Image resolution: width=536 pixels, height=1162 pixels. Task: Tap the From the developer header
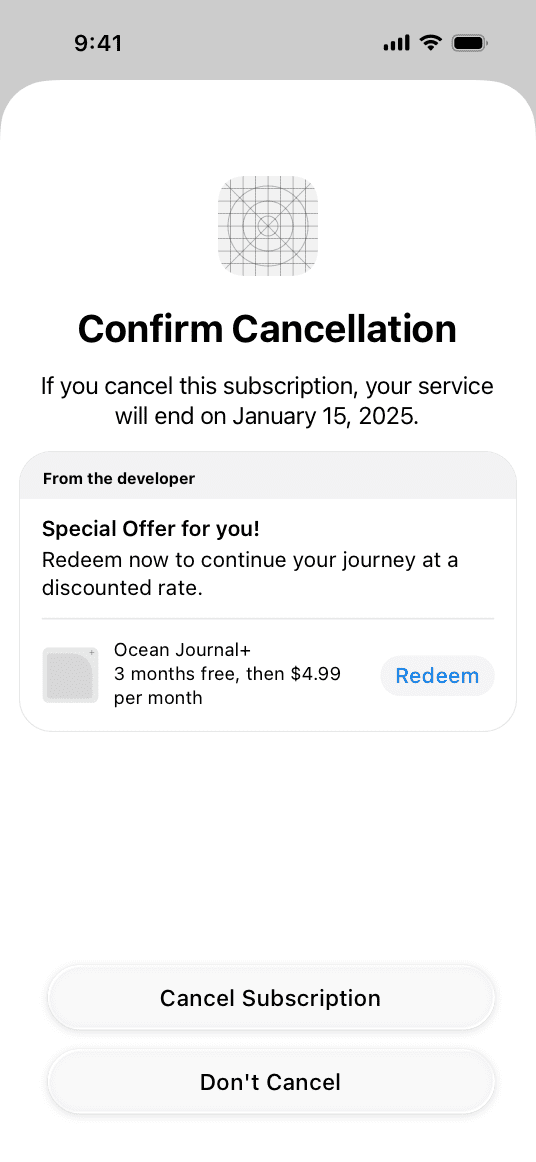119,479
